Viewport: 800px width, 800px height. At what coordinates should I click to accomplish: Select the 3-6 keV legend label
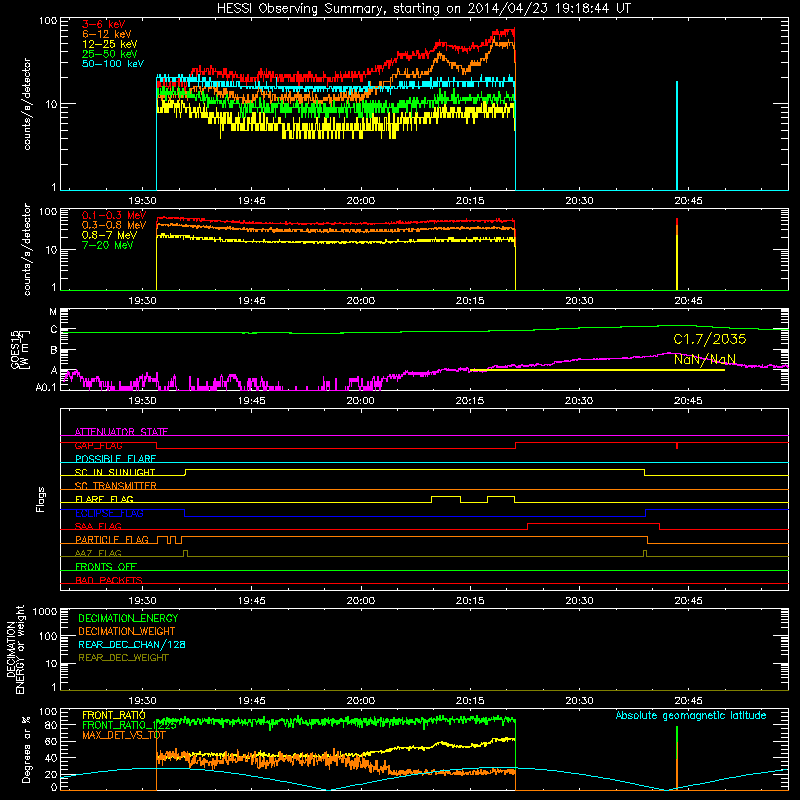click(103, 24)
